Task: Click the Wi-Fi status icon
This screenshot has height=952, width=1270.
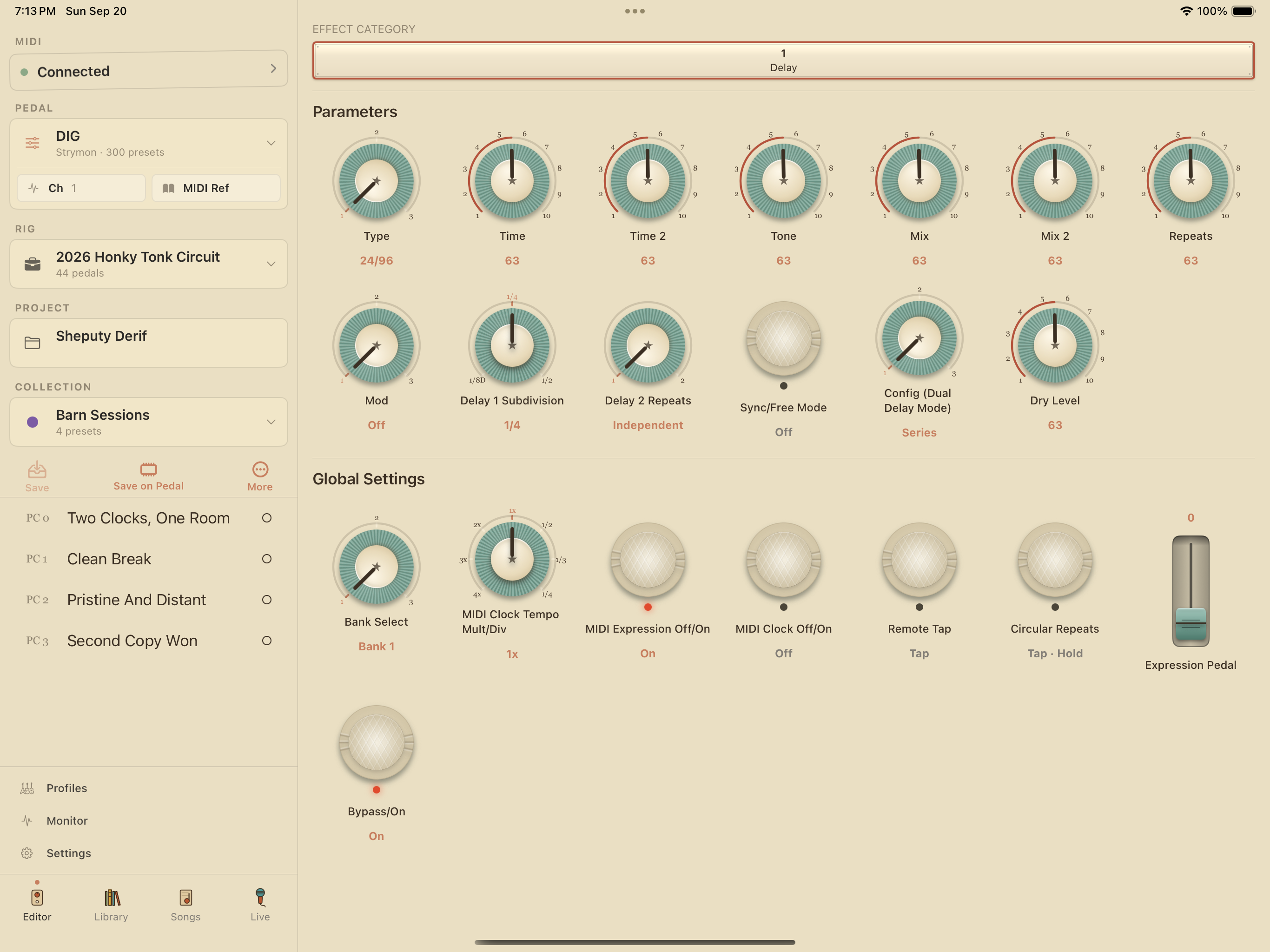Action: 1186,11
